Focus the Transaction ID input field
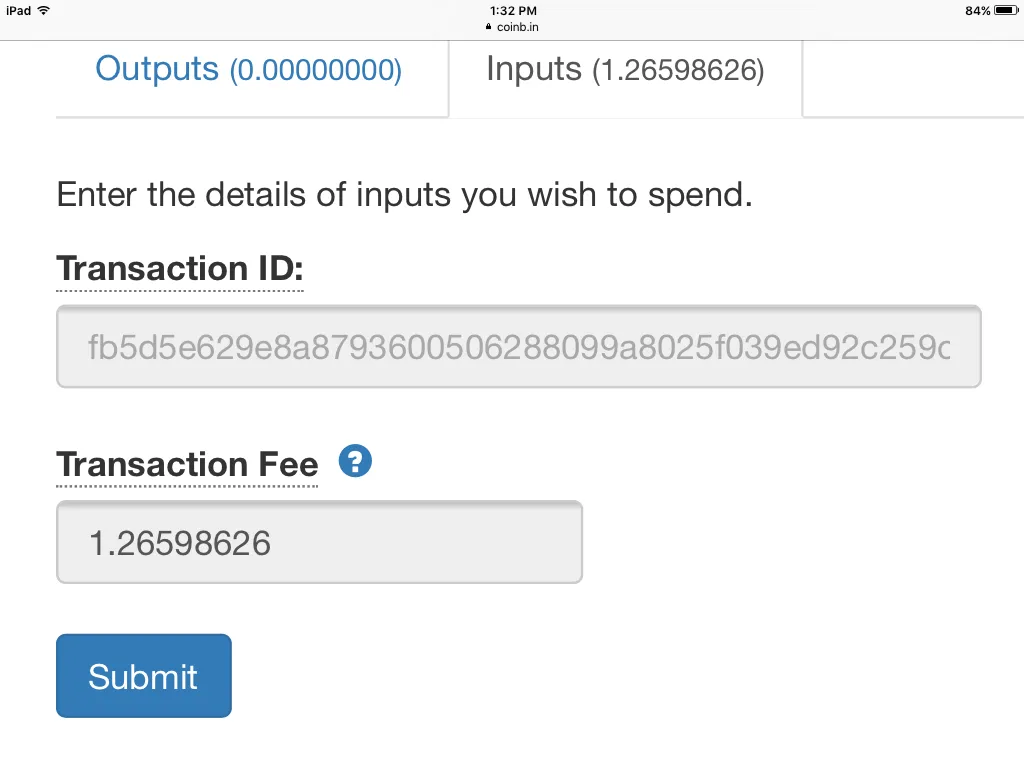1024x768 pixels. pyautogui.click(x=519, y=347)
